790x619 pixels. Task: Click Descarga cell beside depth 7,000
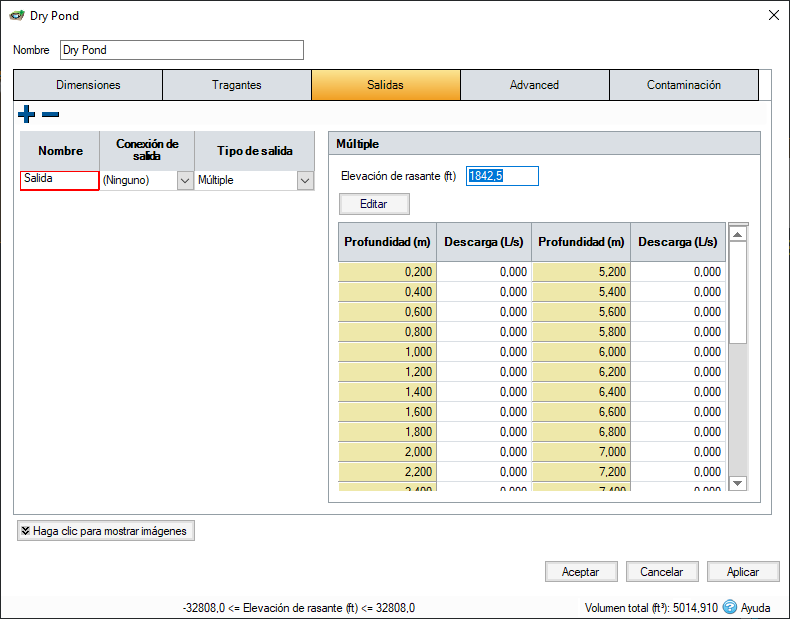(678, 452)
